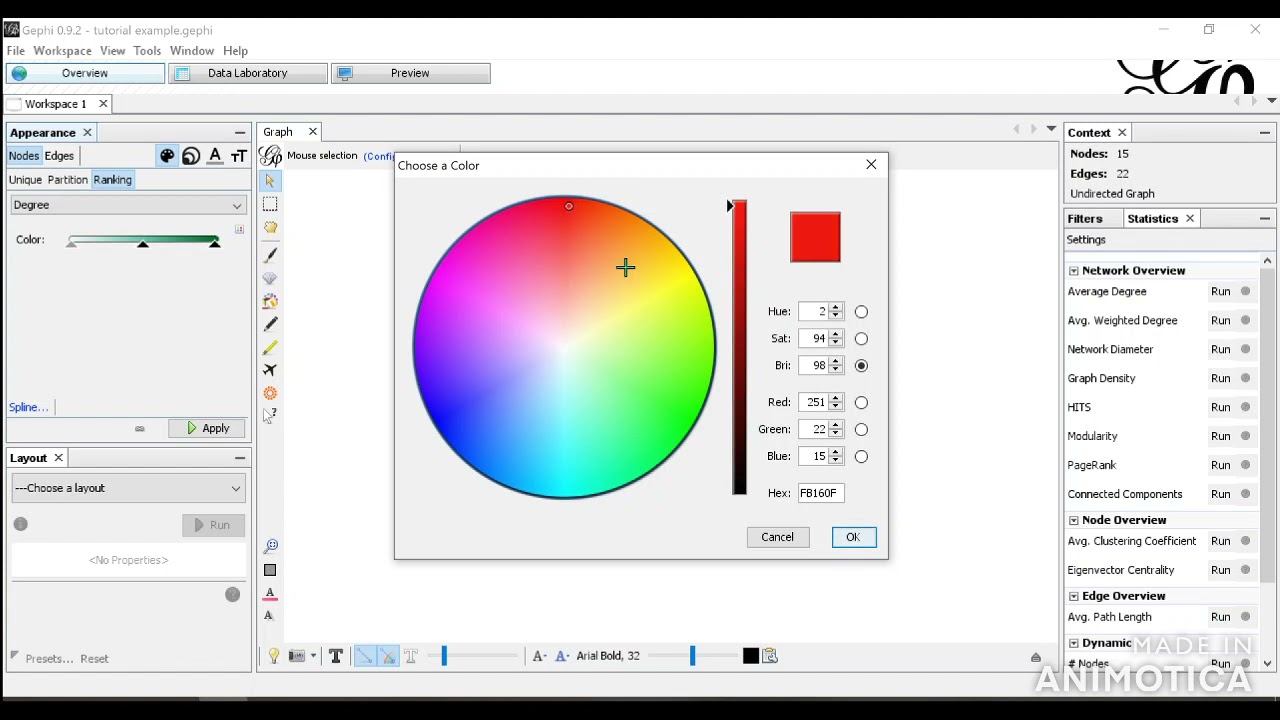
Task: Open the Tools menu
Action: (x=147, y=51)
